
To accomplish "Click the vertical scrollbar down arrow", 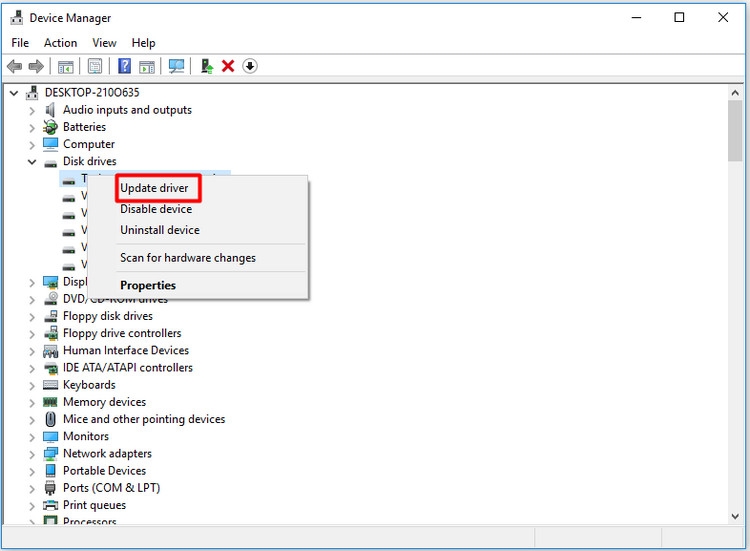I will click(x=735, y=516).
